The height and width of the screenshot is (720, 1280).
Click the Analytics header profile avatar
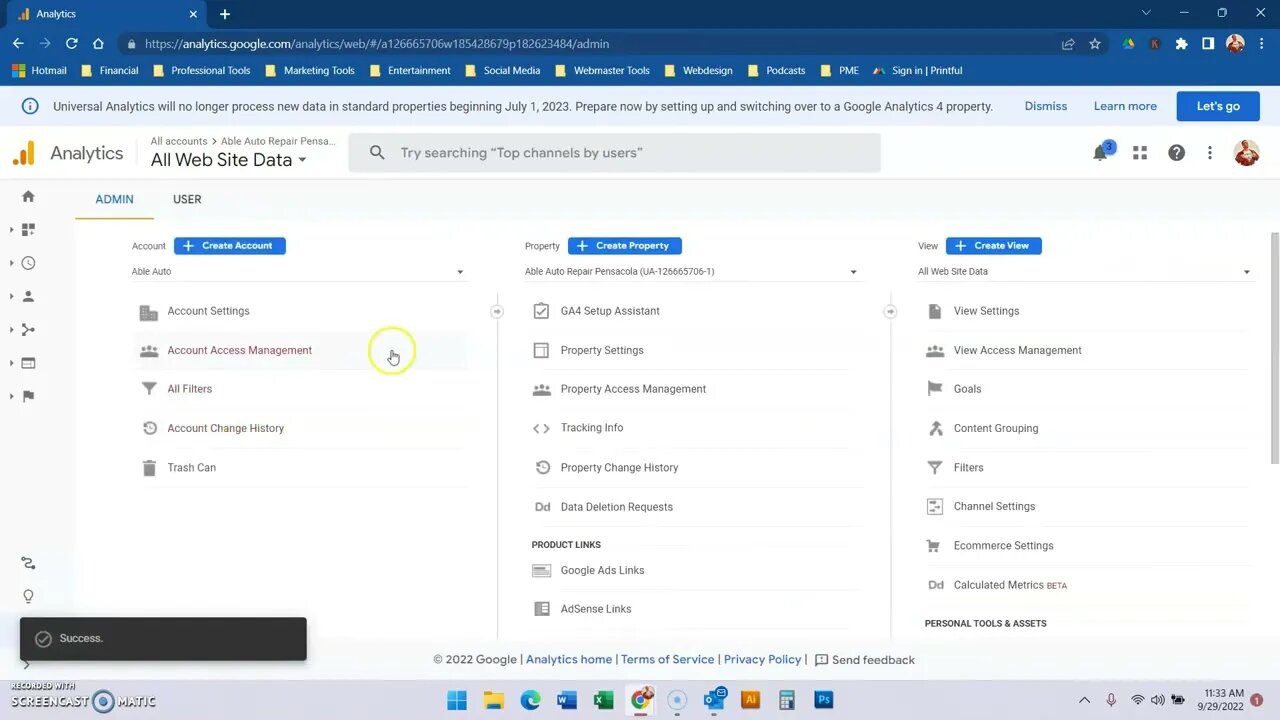(1246, 153)
